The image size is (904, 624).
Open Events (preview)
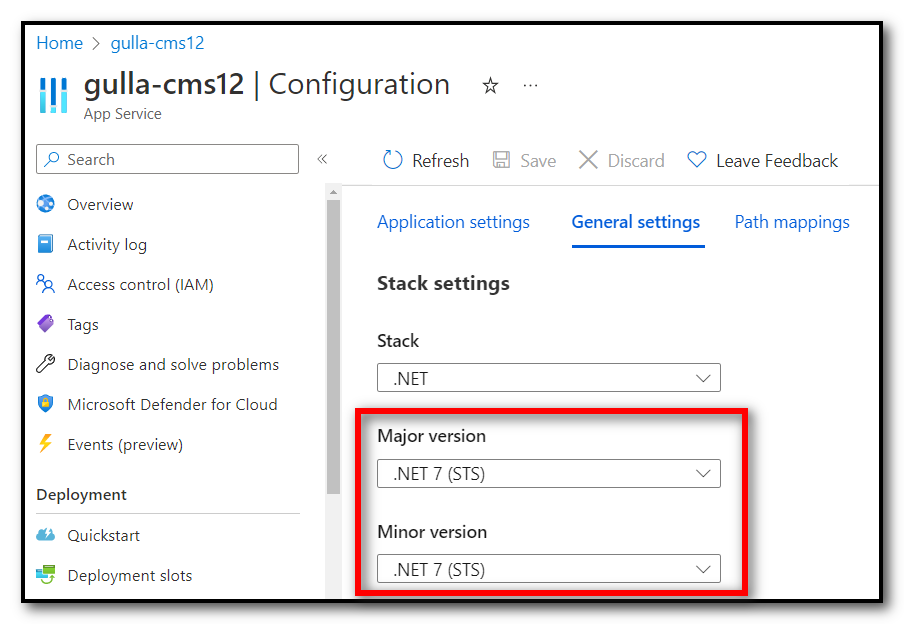point(125,445)
